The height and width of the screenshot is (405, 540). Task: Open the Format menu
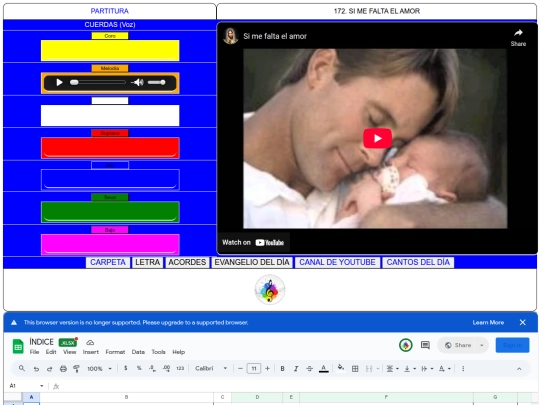tap(115, 352)
